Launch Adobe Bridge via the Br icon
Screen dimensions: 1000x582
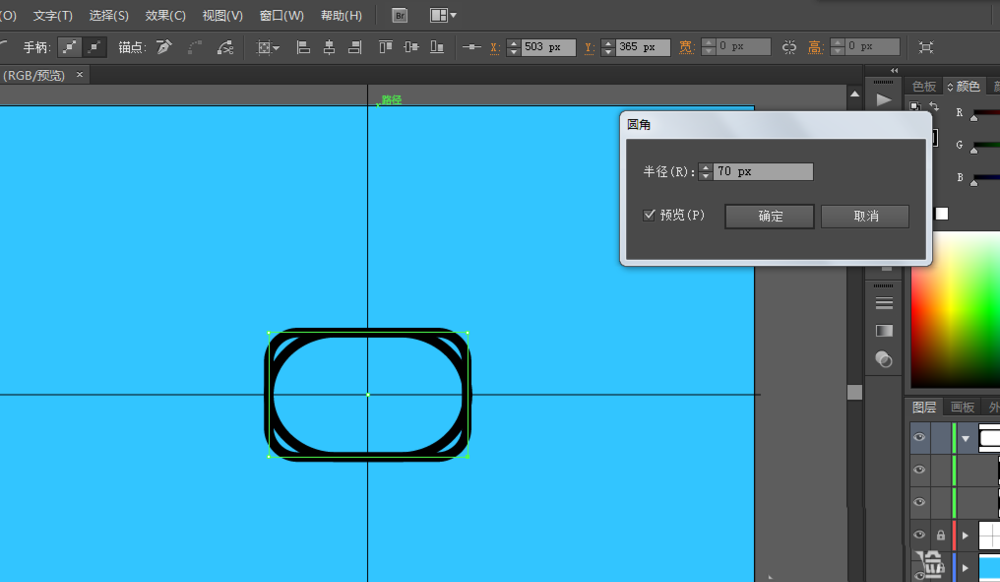(x=399, y=15)
